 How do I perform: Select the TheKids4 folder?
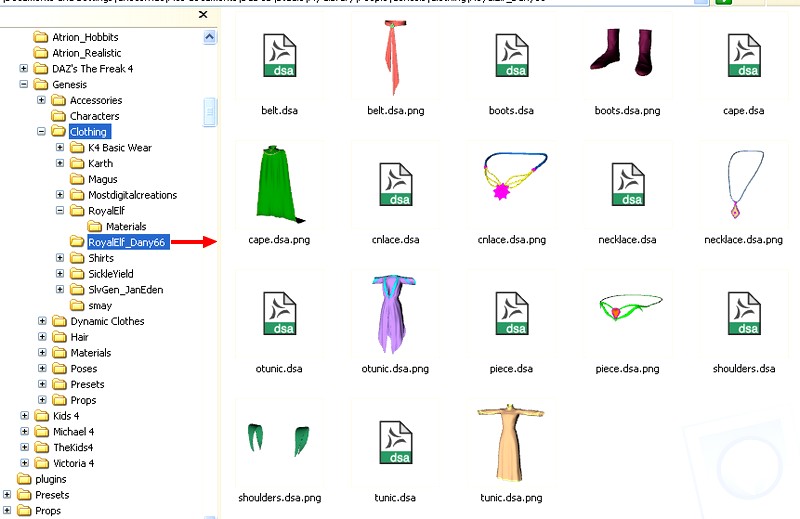coord(64,448)
